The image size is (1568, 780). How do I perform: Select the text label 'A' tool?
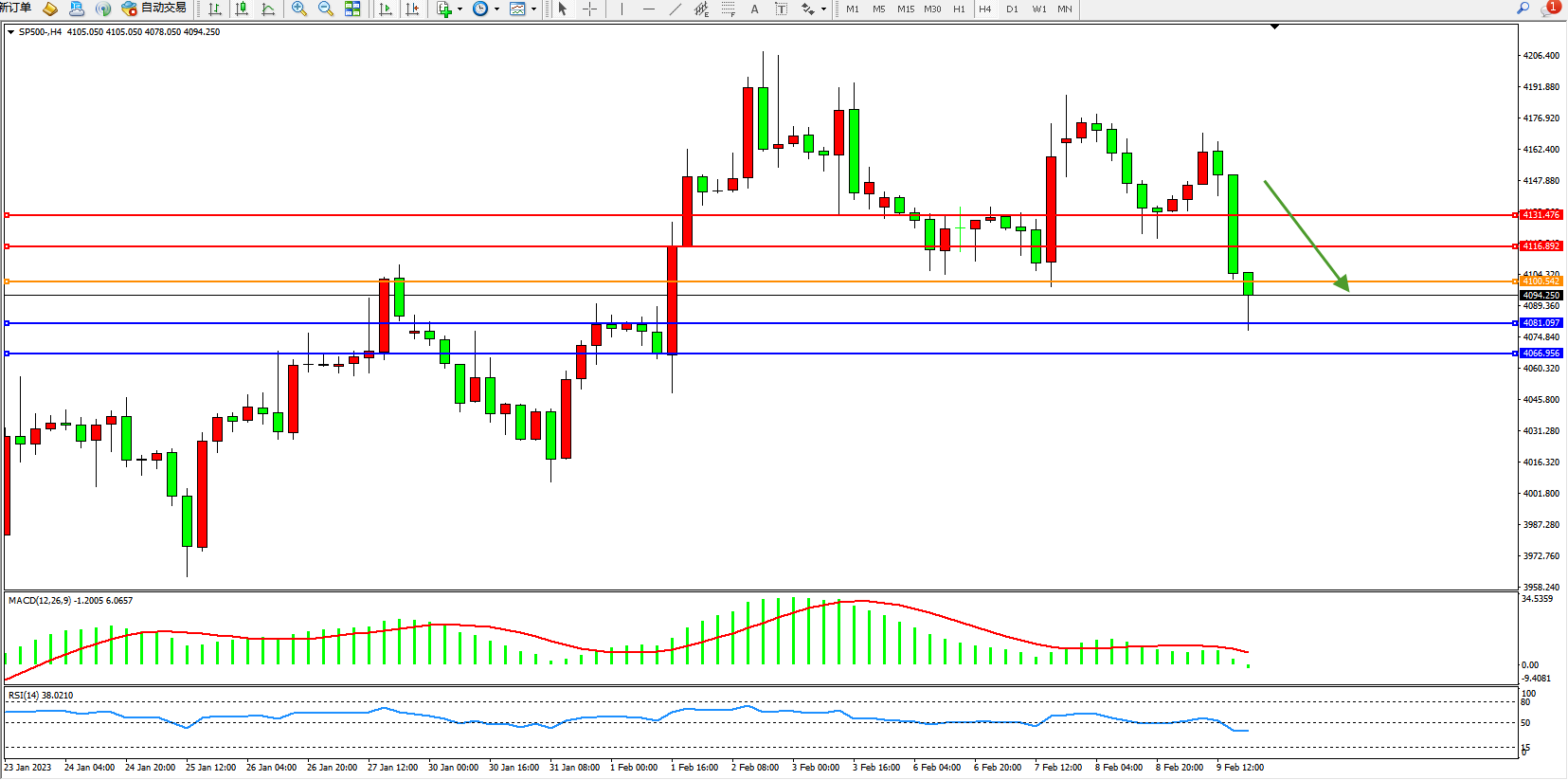click(754, 9)
